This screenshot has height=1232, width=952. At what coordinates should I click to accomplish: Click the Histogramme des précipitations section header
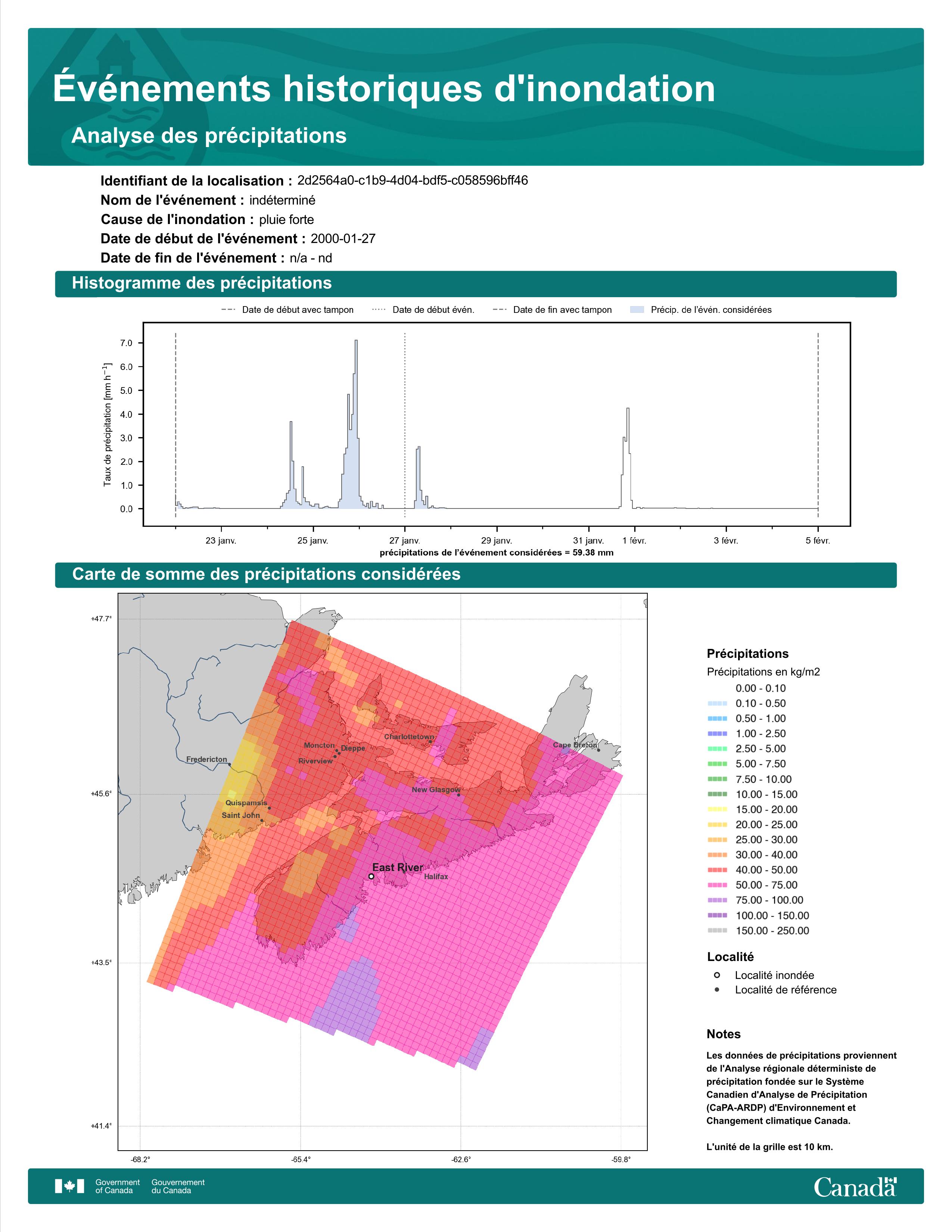(475, 283)
